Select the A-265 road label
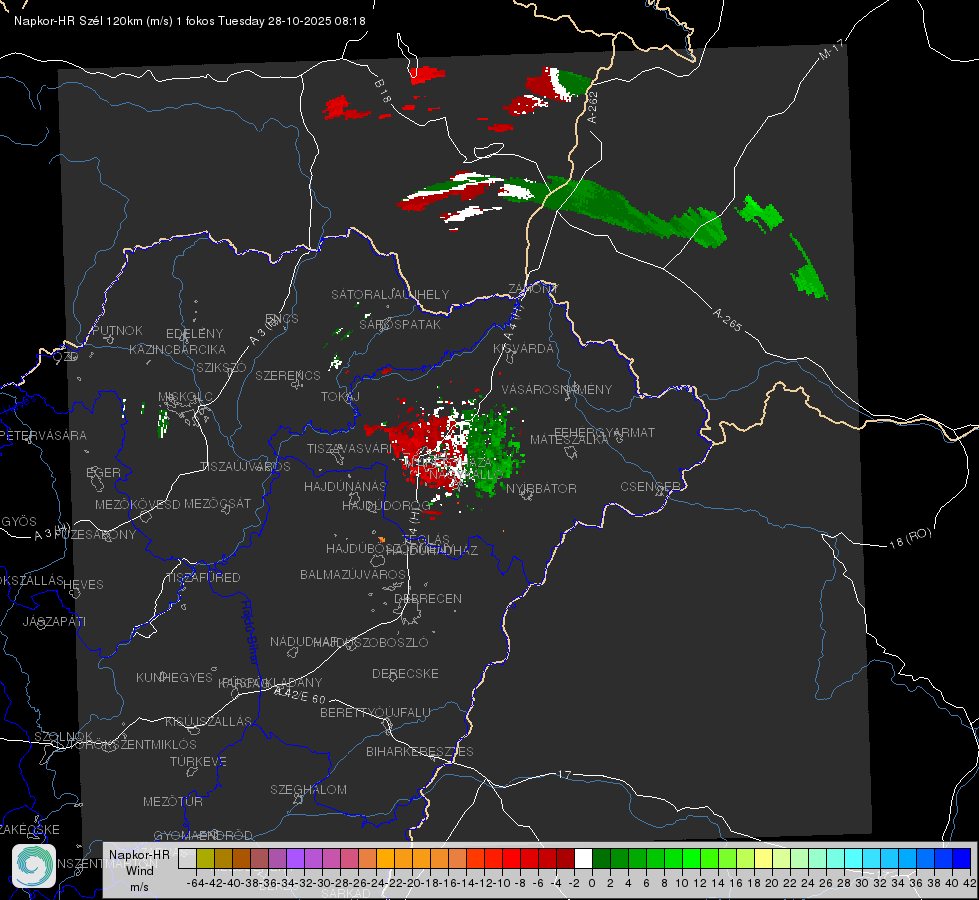This screenshot has height=900, width=979. (x=727, y=320)
